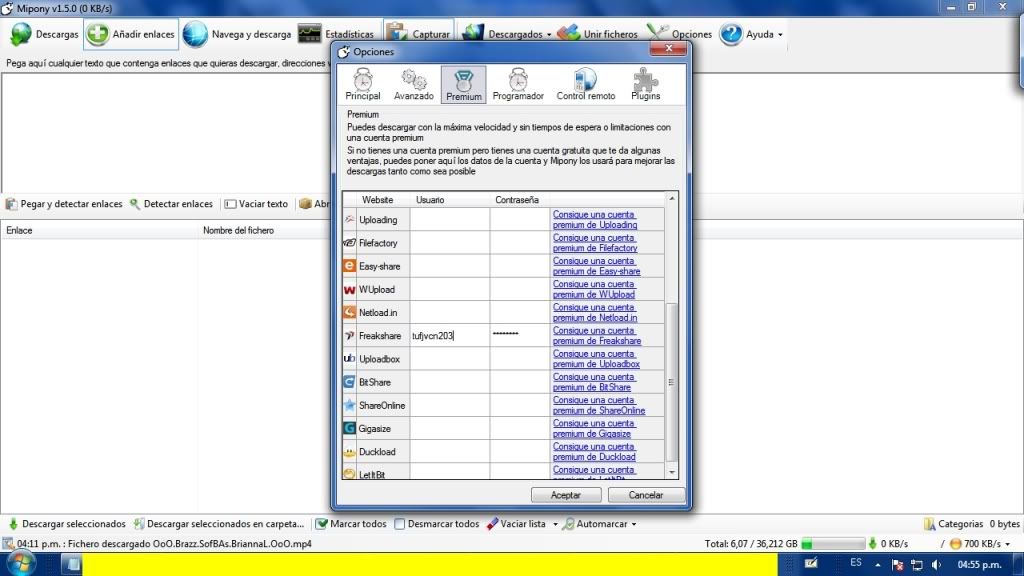The height and width of the screenshot is (576, 1024).
Task: Click the Categorías button
Action: point(953,524)
